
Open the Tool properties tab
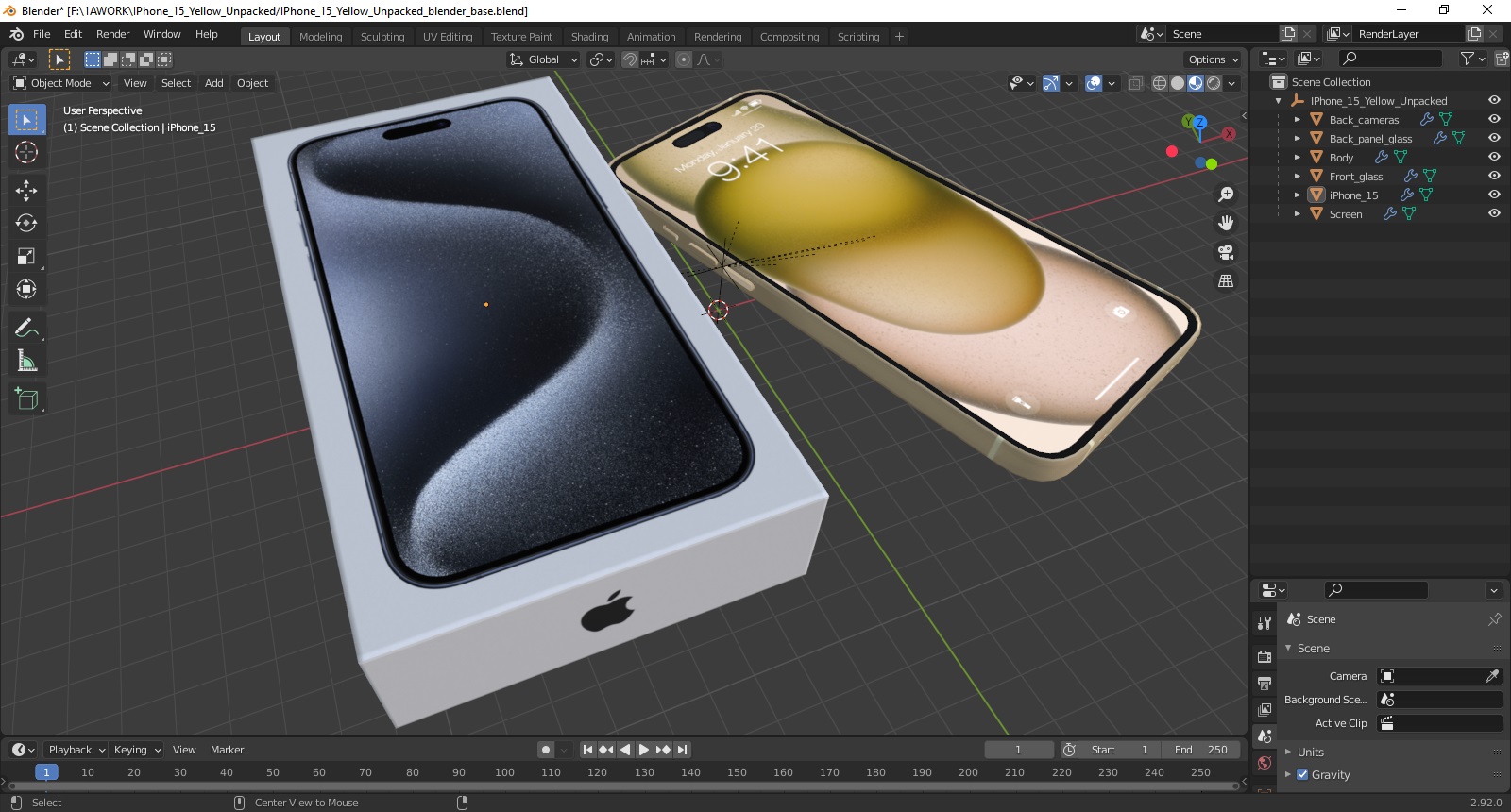tap(1265, 623)
